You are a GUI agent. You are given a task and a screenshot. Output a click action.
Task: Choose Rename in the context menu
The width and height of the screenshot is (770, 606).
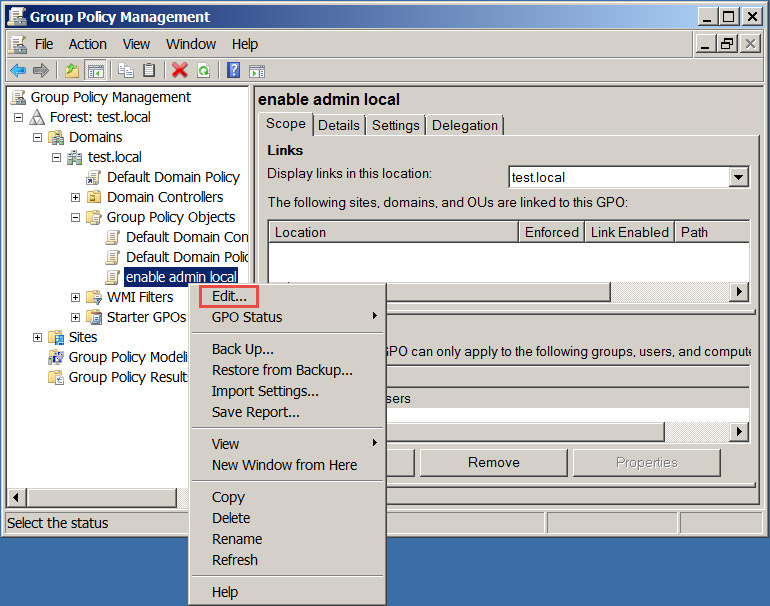point(287,539)
